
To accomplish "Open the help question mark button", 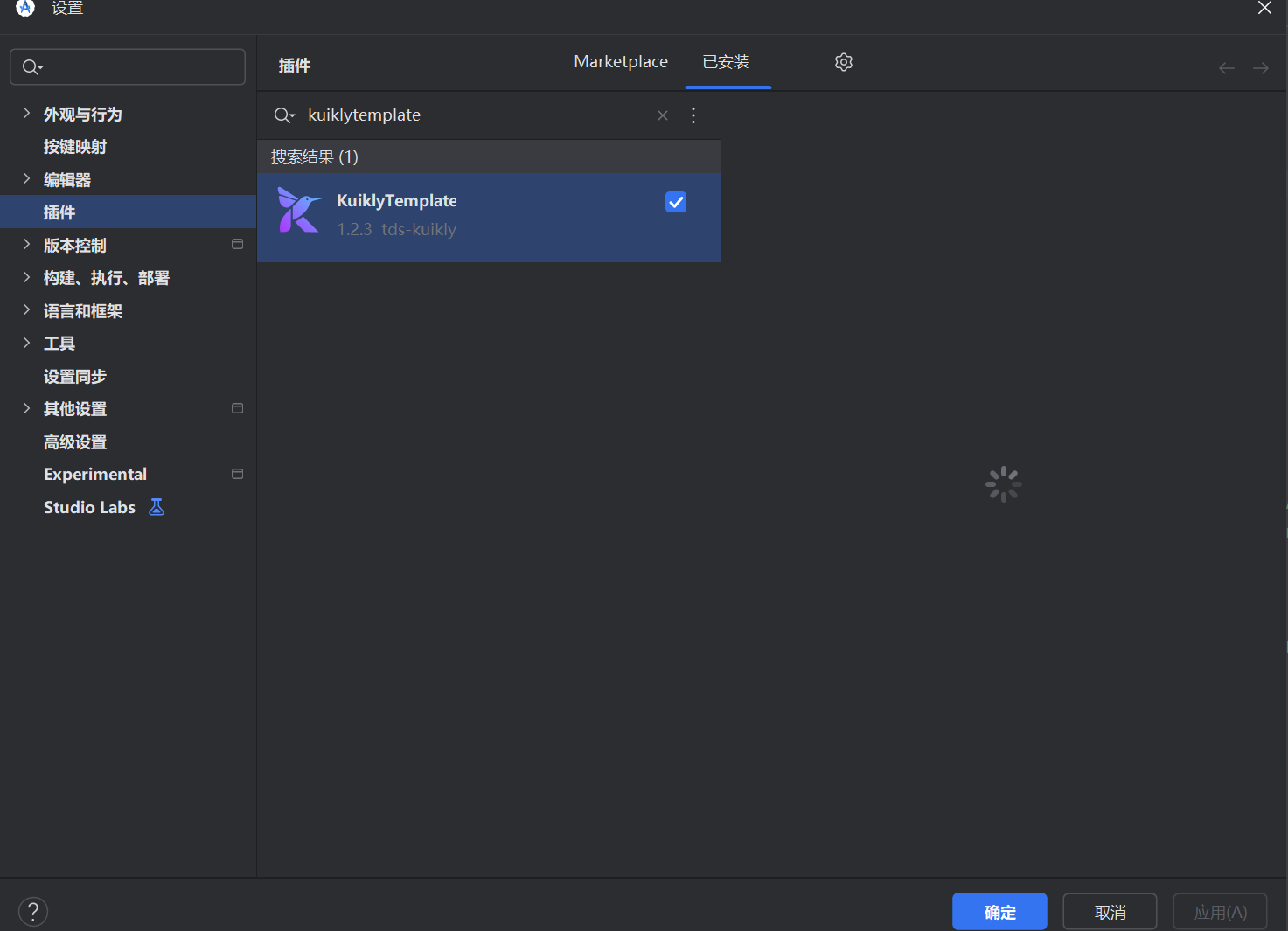I will pos(33,912).
